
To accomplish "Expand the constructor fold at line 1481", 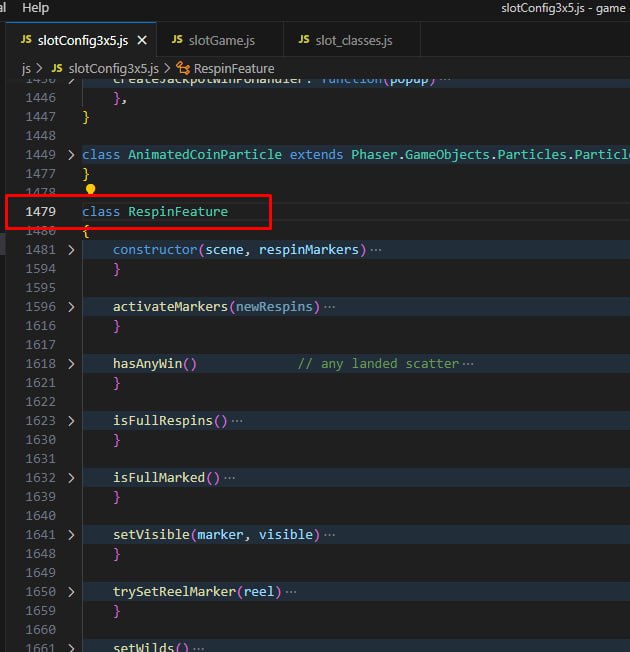I will point(72,250).
